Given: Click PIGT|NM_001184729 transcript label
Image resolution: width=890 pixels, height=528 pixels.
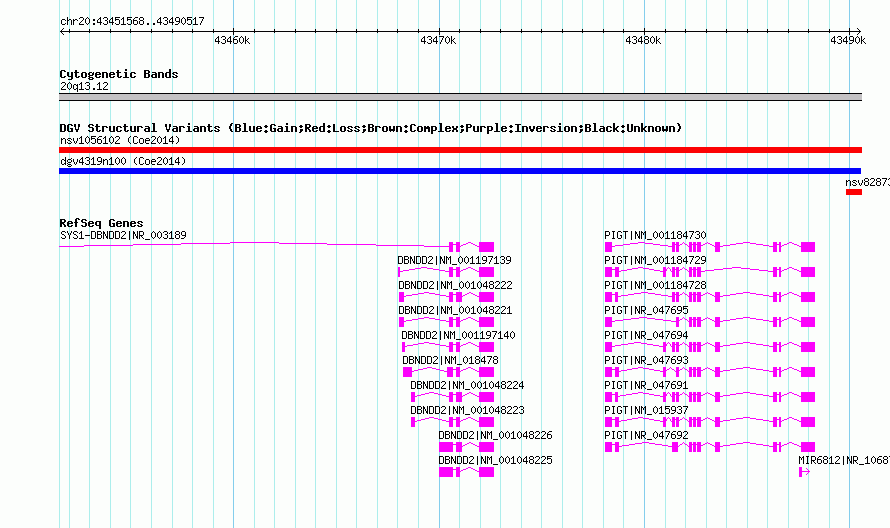Looking at the screenshot, I should [655, 260].
